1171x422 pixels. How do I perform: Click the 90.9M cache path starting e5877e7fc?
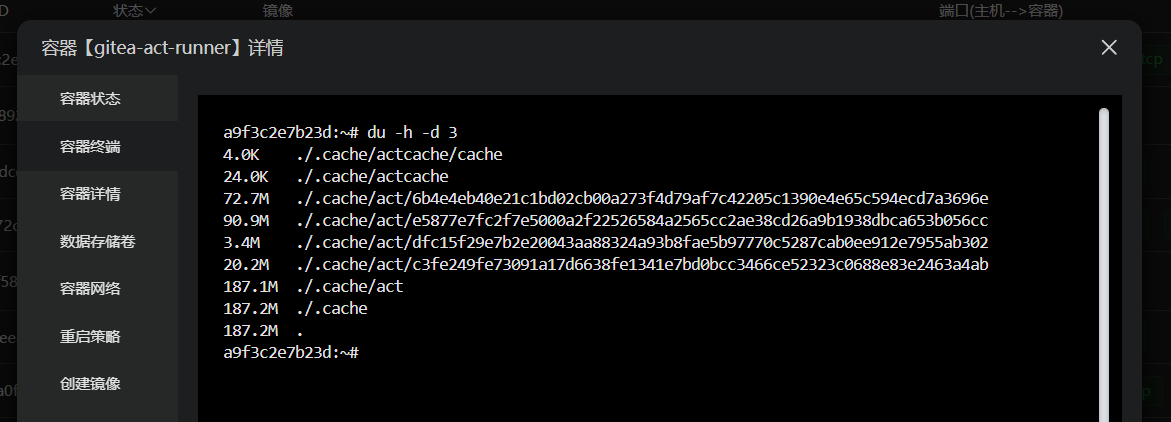pyautogui.click(x=642, y=220)
